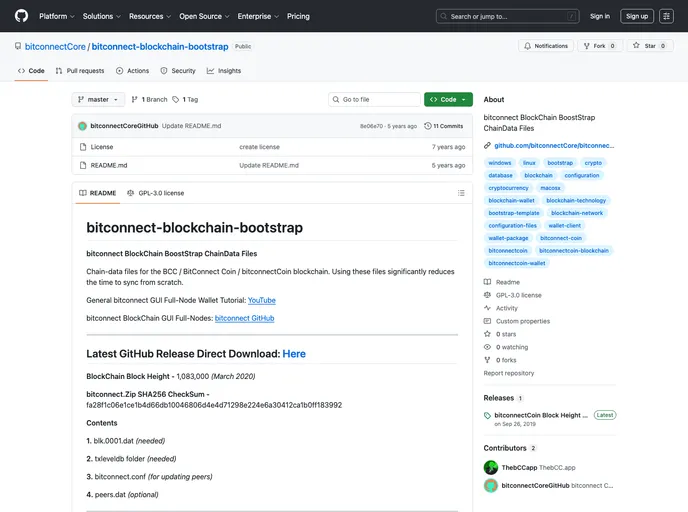
Task: Open the README outline icon
Action: tap(461, 193)
